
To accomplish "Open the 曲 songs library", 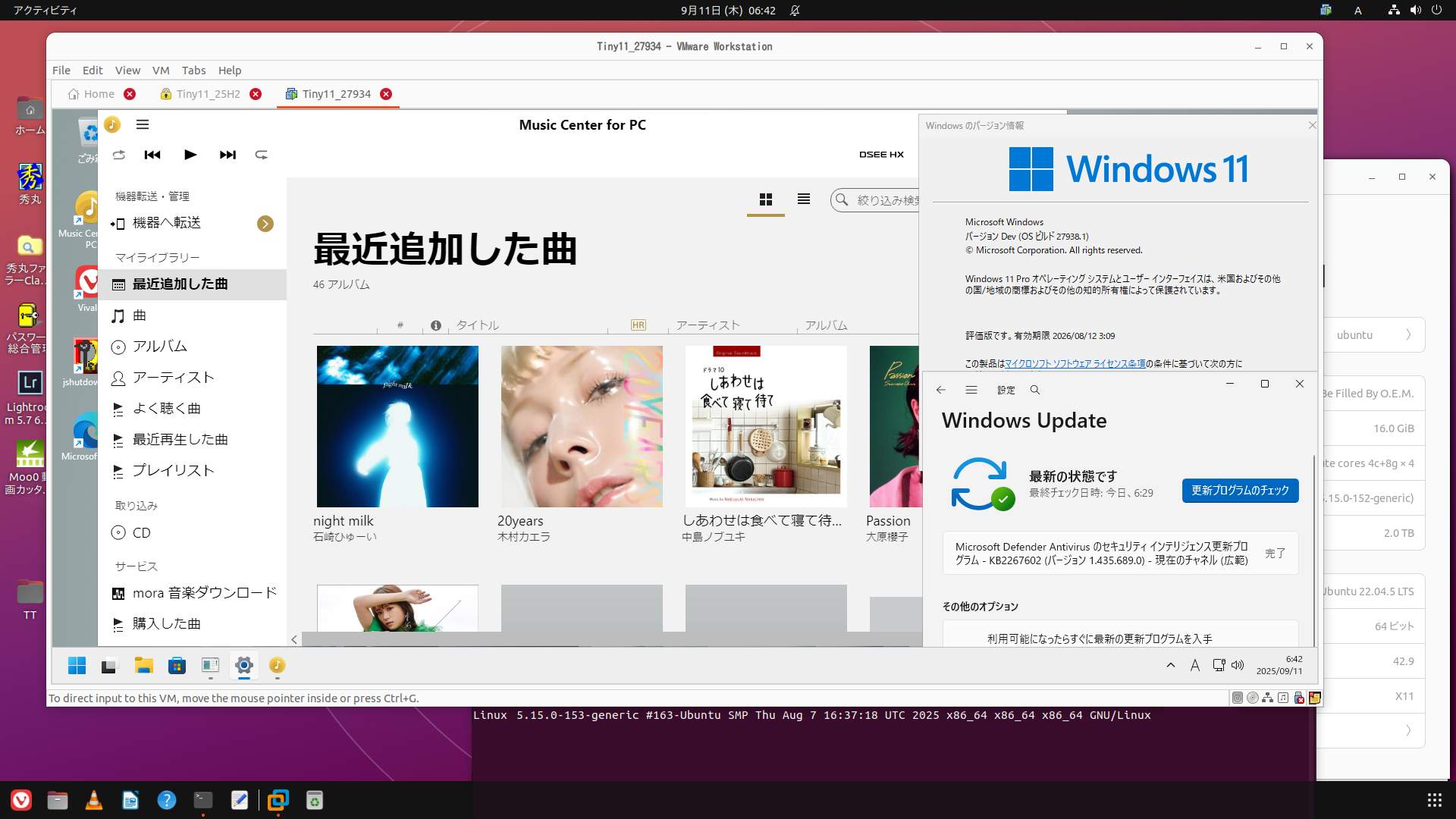I will (192, 315).
